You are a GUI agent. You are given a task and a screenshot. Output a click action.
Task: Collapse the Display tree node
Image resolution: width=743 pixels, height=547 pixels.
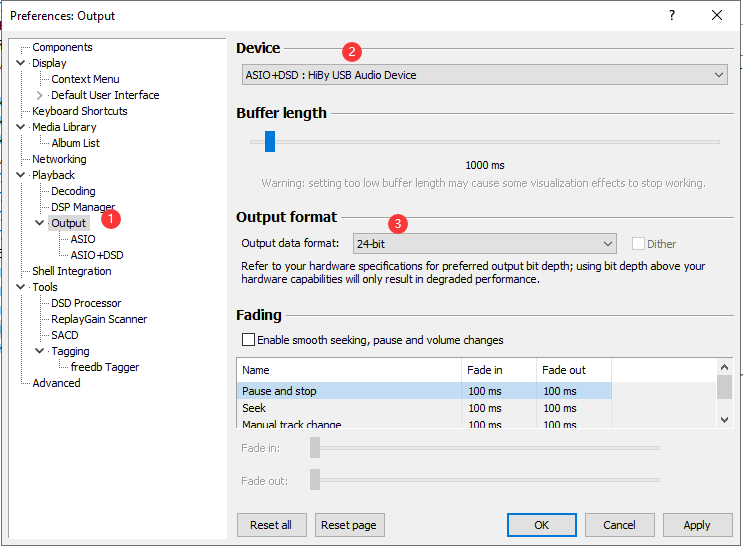coord(21,63)
